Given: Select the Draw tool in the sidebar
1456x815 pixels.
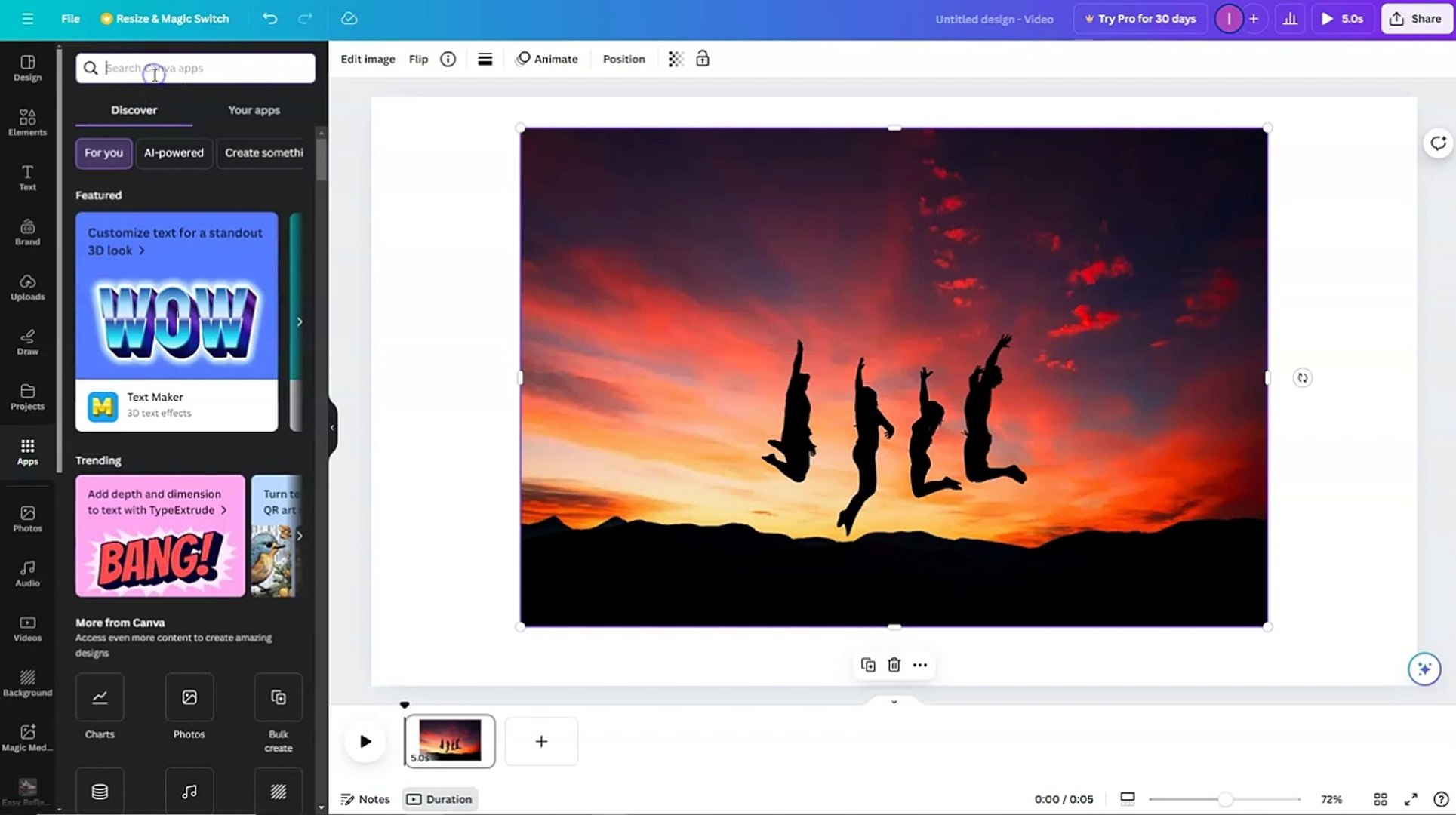Looking at the screenshot, I should tap(27, 341).
